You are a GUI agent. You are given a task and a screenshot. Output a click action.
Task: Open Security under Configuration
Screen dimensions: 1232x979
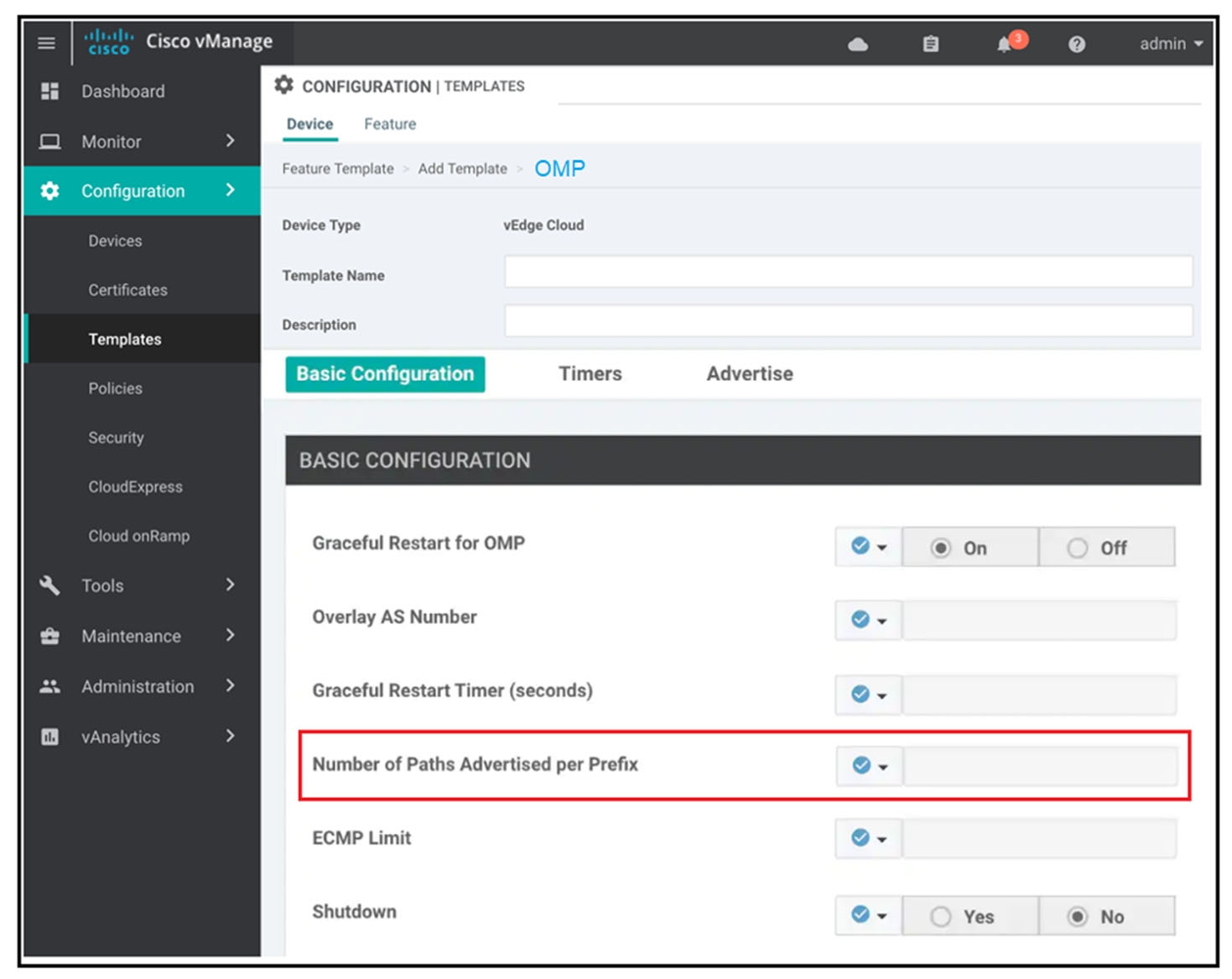click(x=116, y=438)
